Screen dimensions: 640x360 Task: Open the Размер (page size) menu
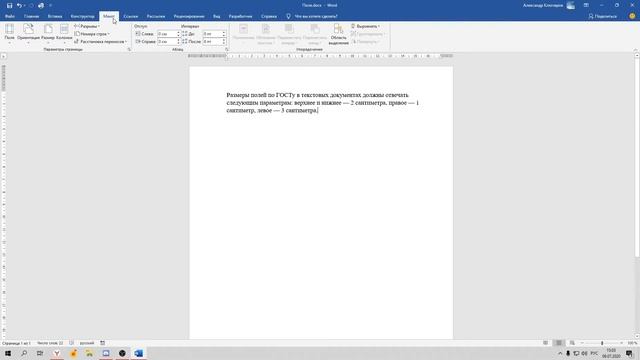[48, 33]
